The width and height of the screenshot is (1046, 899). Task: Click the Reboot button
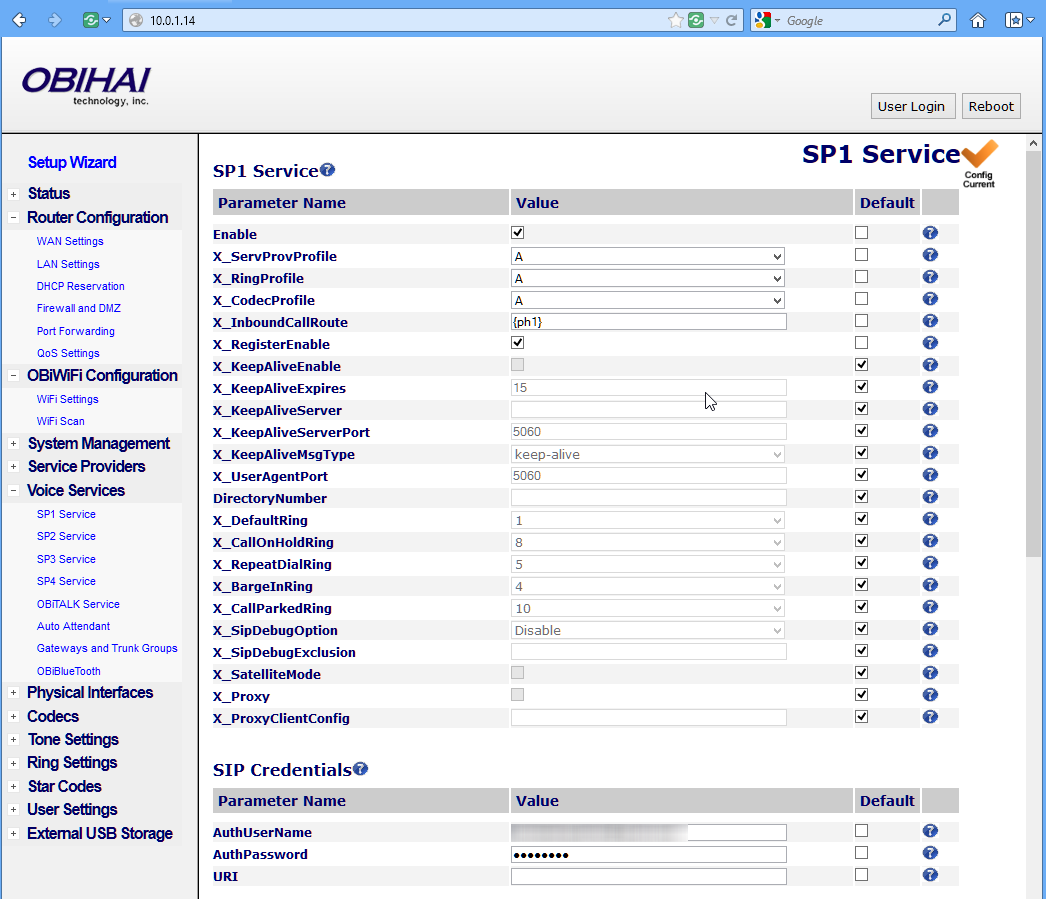[991, 106]
